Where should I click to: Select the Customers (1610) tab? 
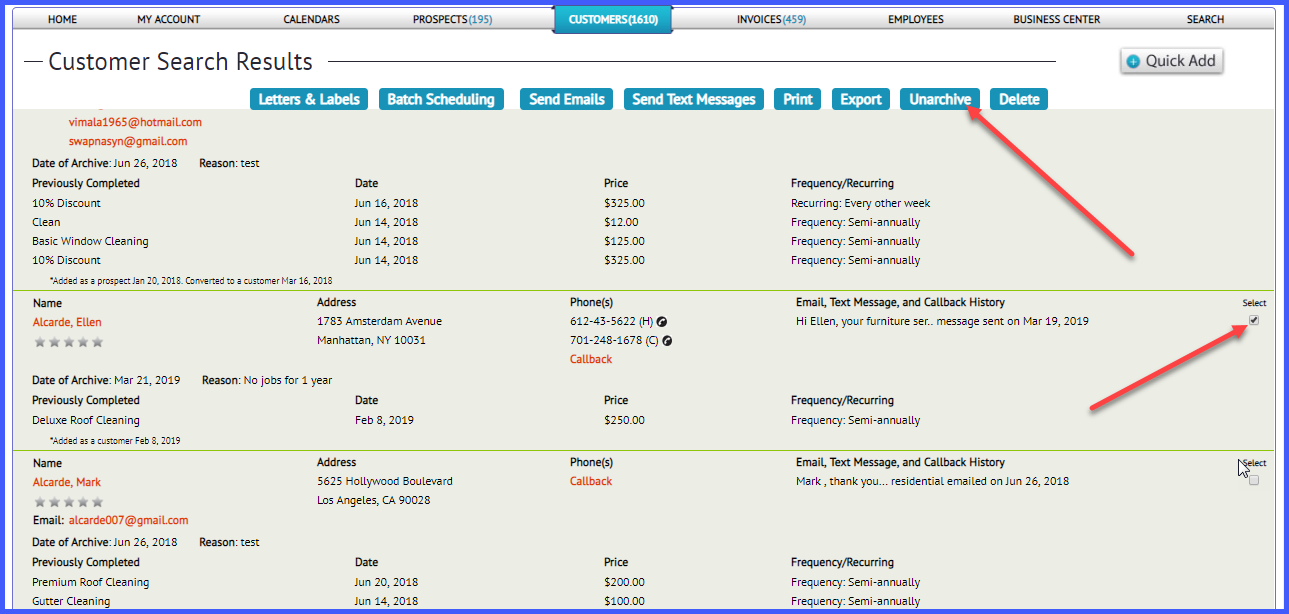613,19
